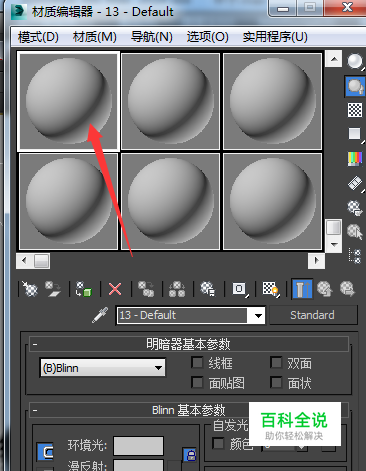Click the sample slots scroll down arrow
The height and width of the screenshot is (471, 366).
click(334, 244)
